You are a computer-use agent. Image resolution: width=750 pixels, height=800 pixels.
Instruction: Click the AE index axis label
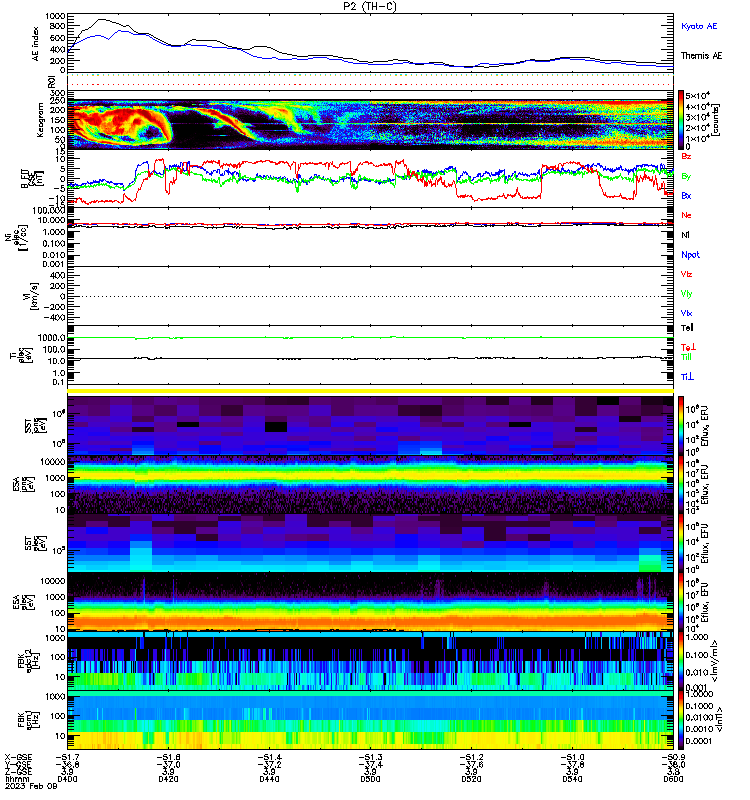35,44
